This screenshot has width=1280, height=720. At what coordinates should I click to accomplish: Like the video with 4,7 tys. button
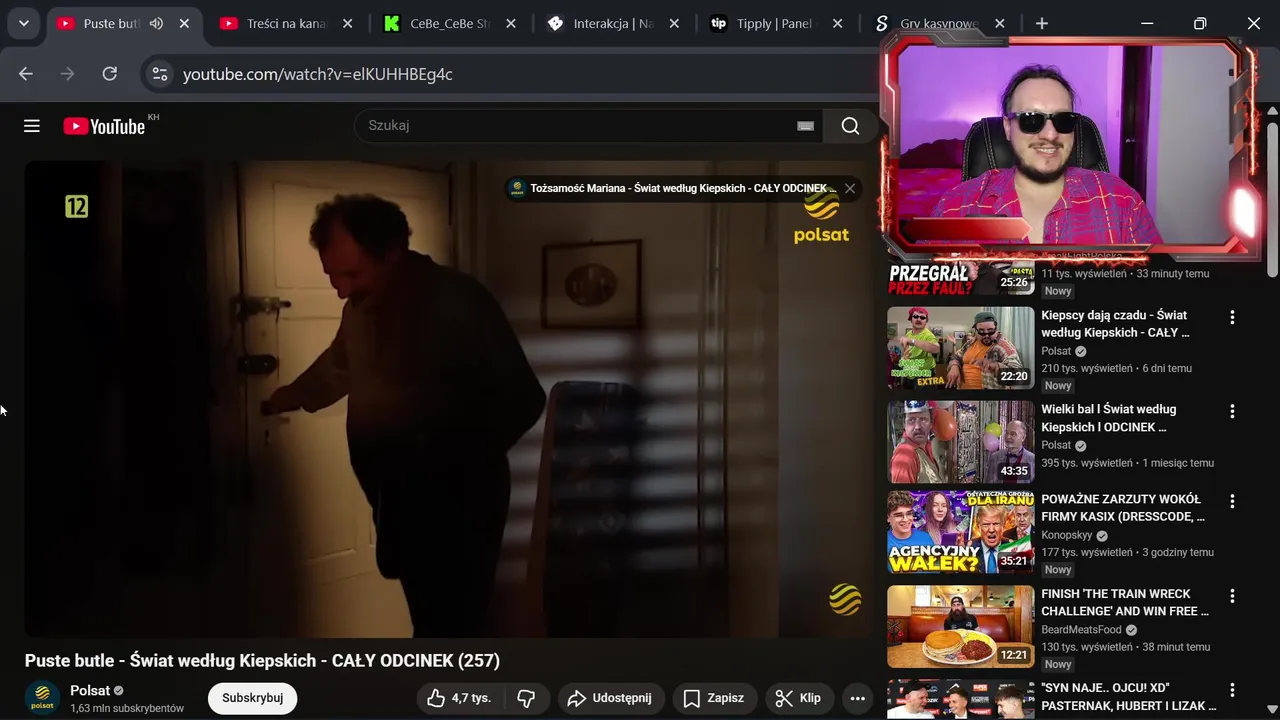459,698
